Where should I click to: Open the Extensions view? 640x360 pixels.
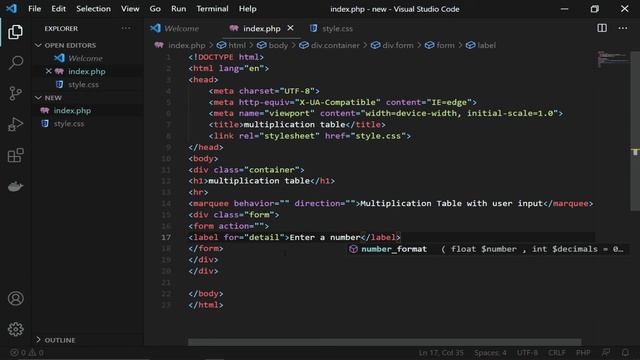pos(15,155)
